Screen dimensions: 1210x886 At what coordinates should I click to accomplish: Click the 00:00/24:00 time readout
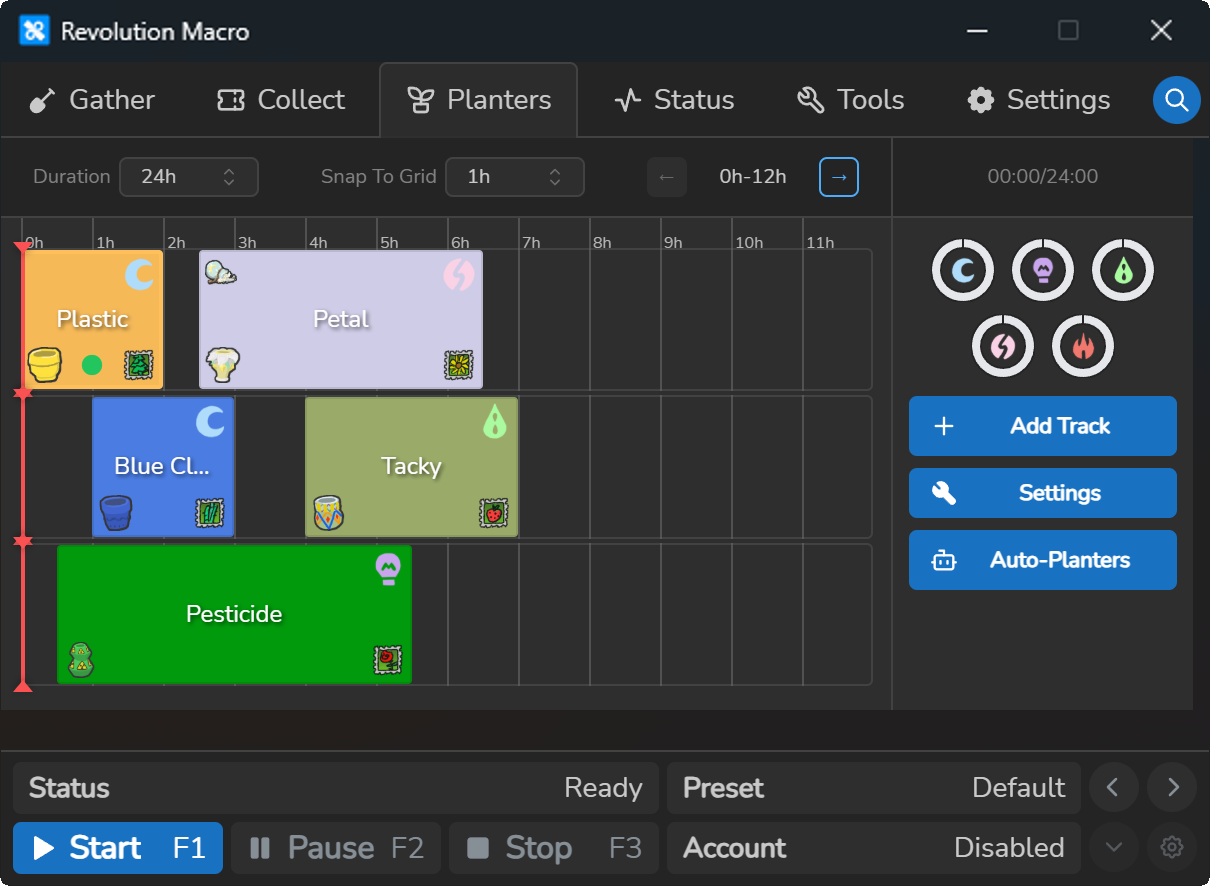pos(1043,177)
